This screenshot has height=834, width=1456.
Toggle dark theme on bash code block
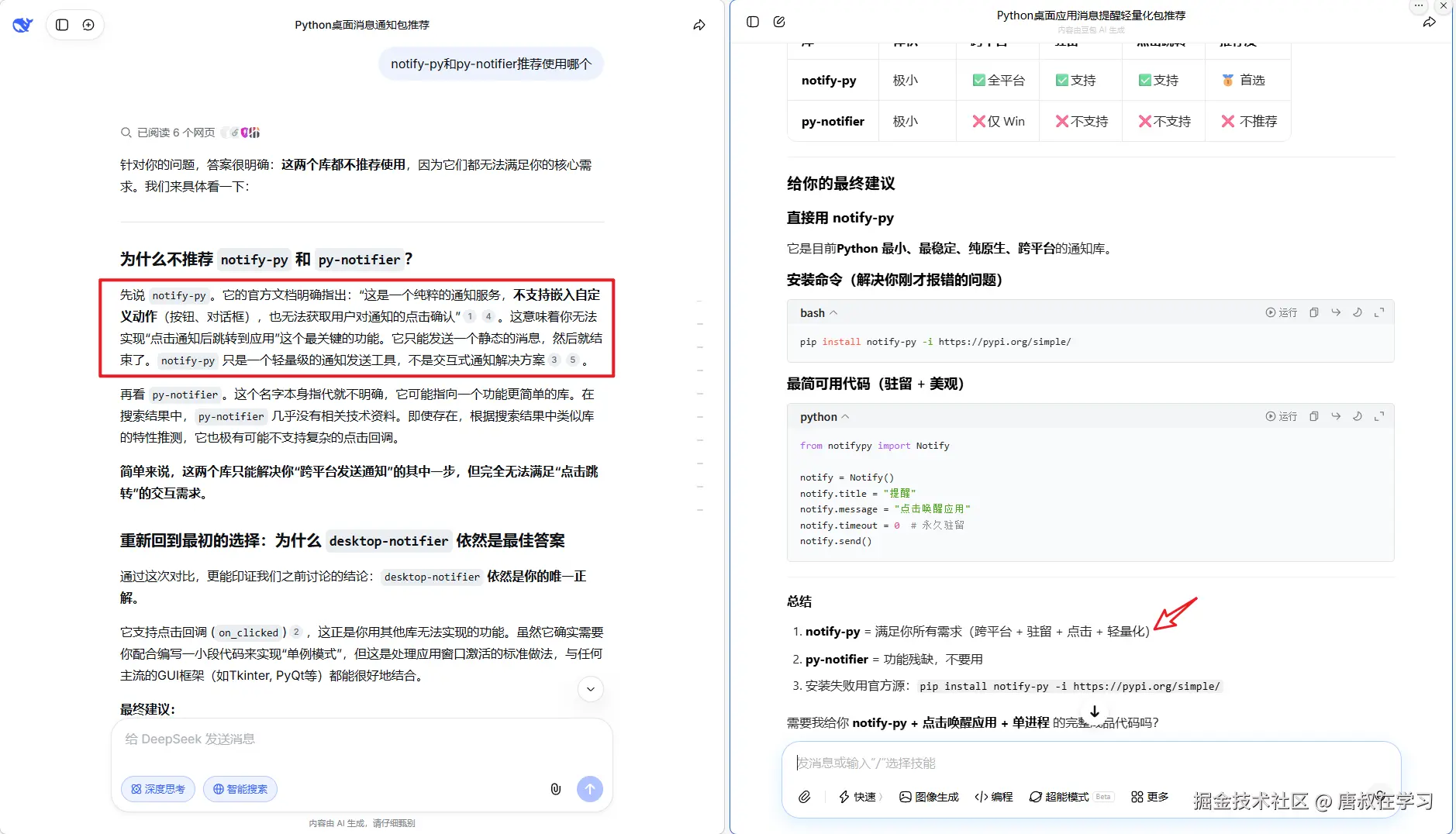click(1358, 312)
